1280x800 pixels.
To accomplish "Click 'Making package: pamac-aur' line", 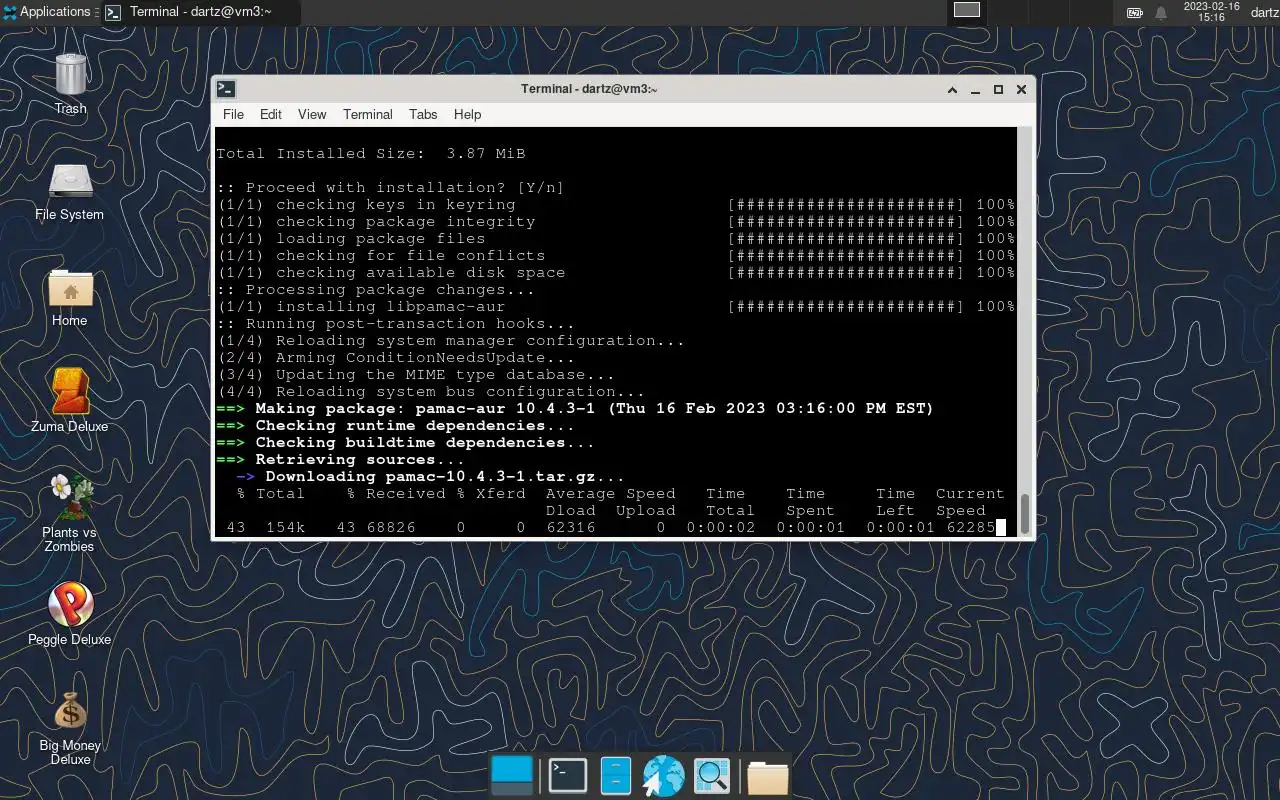I will click(x=575, y=409).
